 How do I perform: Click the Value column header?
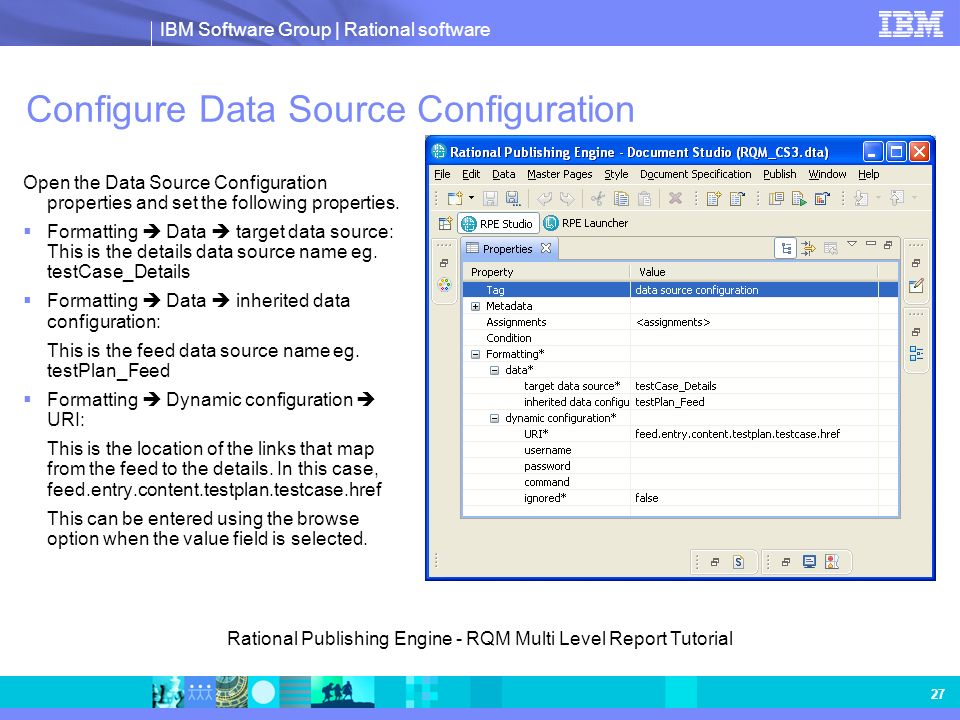(x=754, y=272)
